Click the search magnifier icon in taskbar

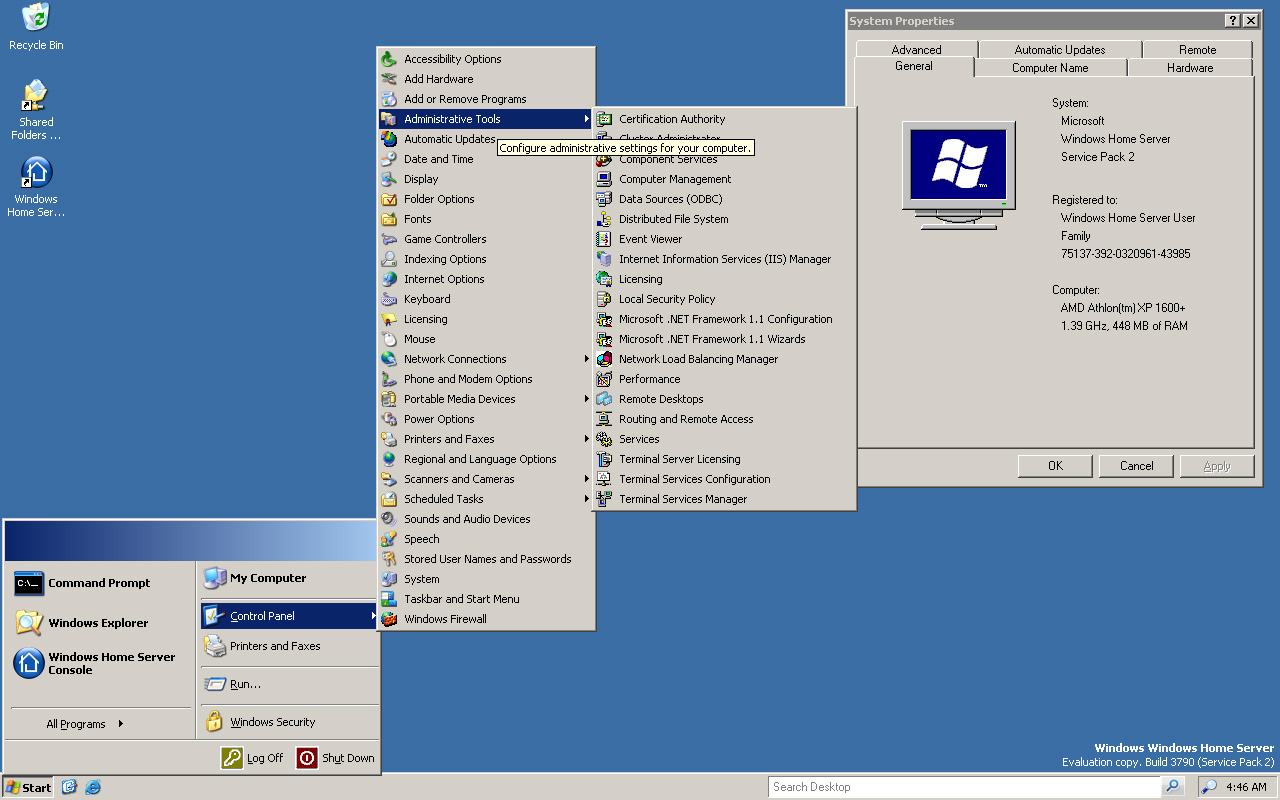[1173, 787]
